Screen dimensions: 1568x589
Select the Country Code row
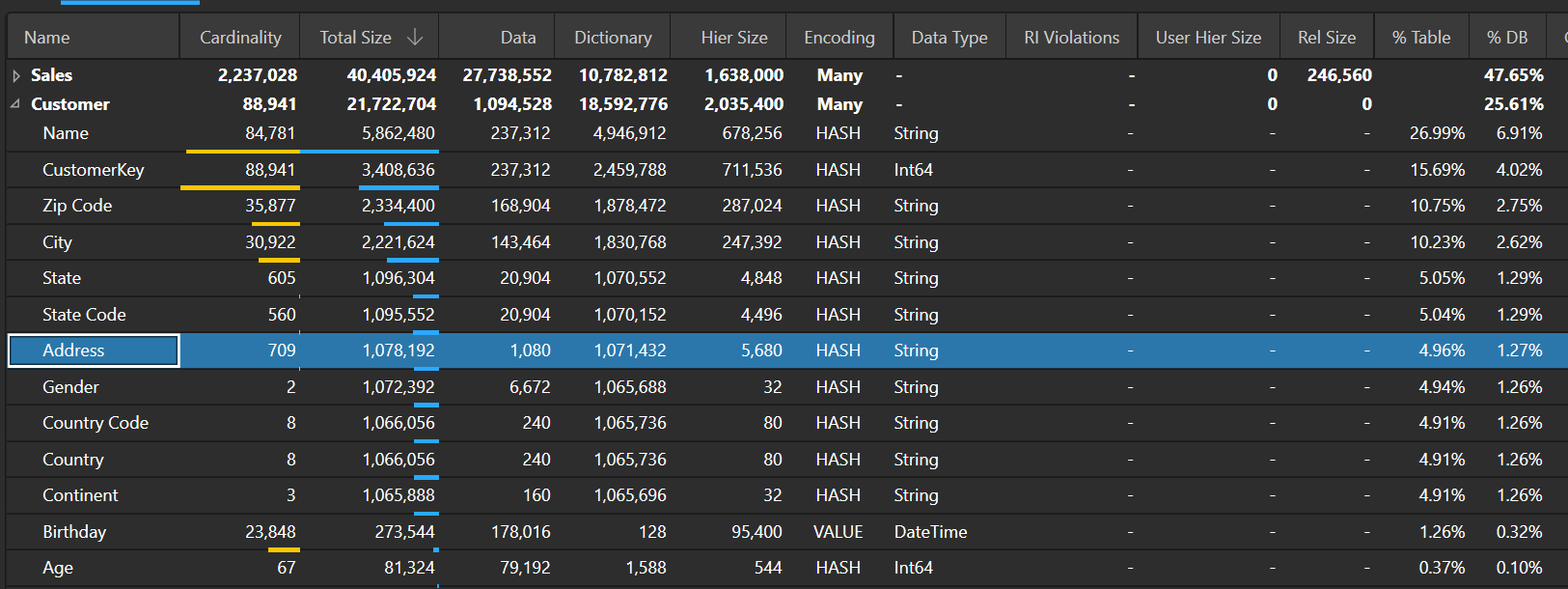coord(96,423)
